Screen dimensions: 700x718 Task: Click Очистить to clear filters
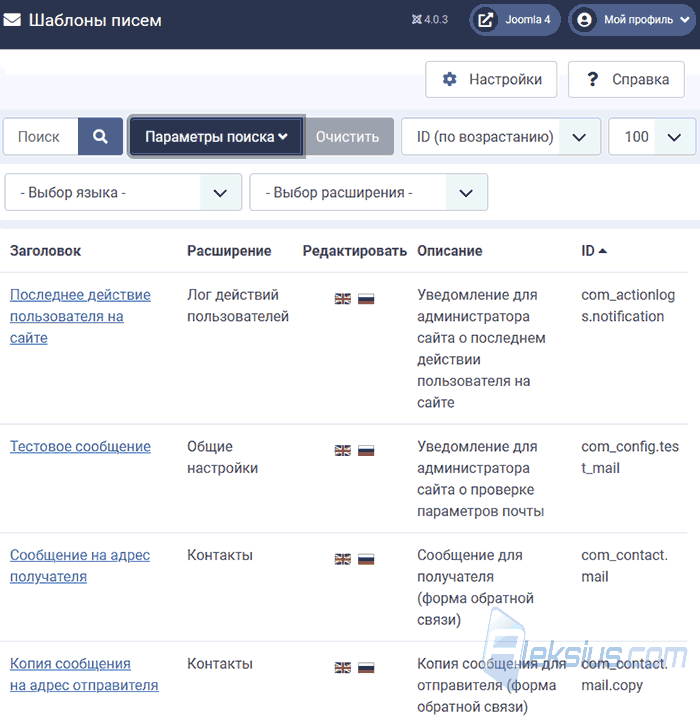347,136
